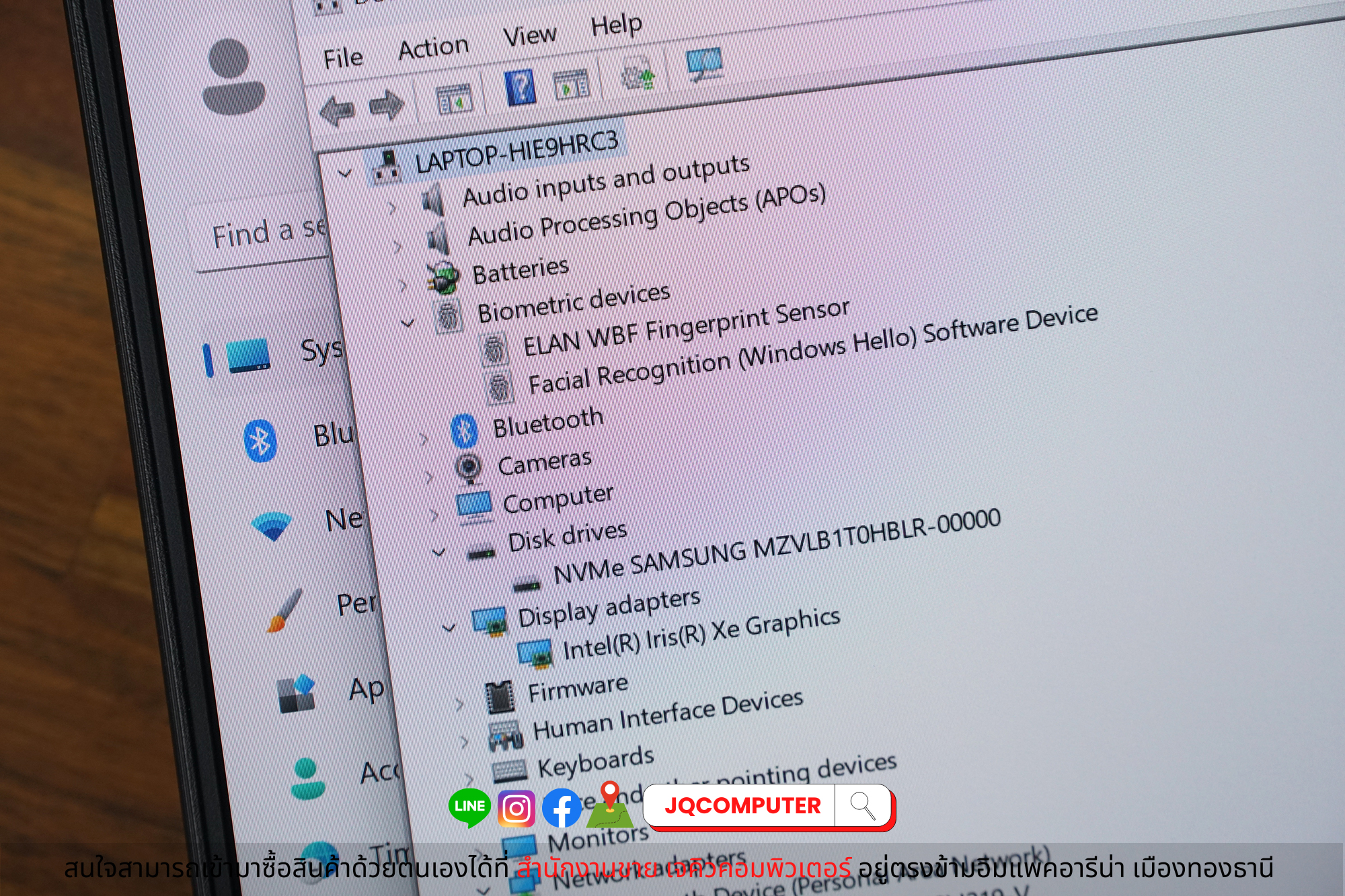
Task: Click the Biometric devices fingerprint icon
Action: [x=448, y=315]
